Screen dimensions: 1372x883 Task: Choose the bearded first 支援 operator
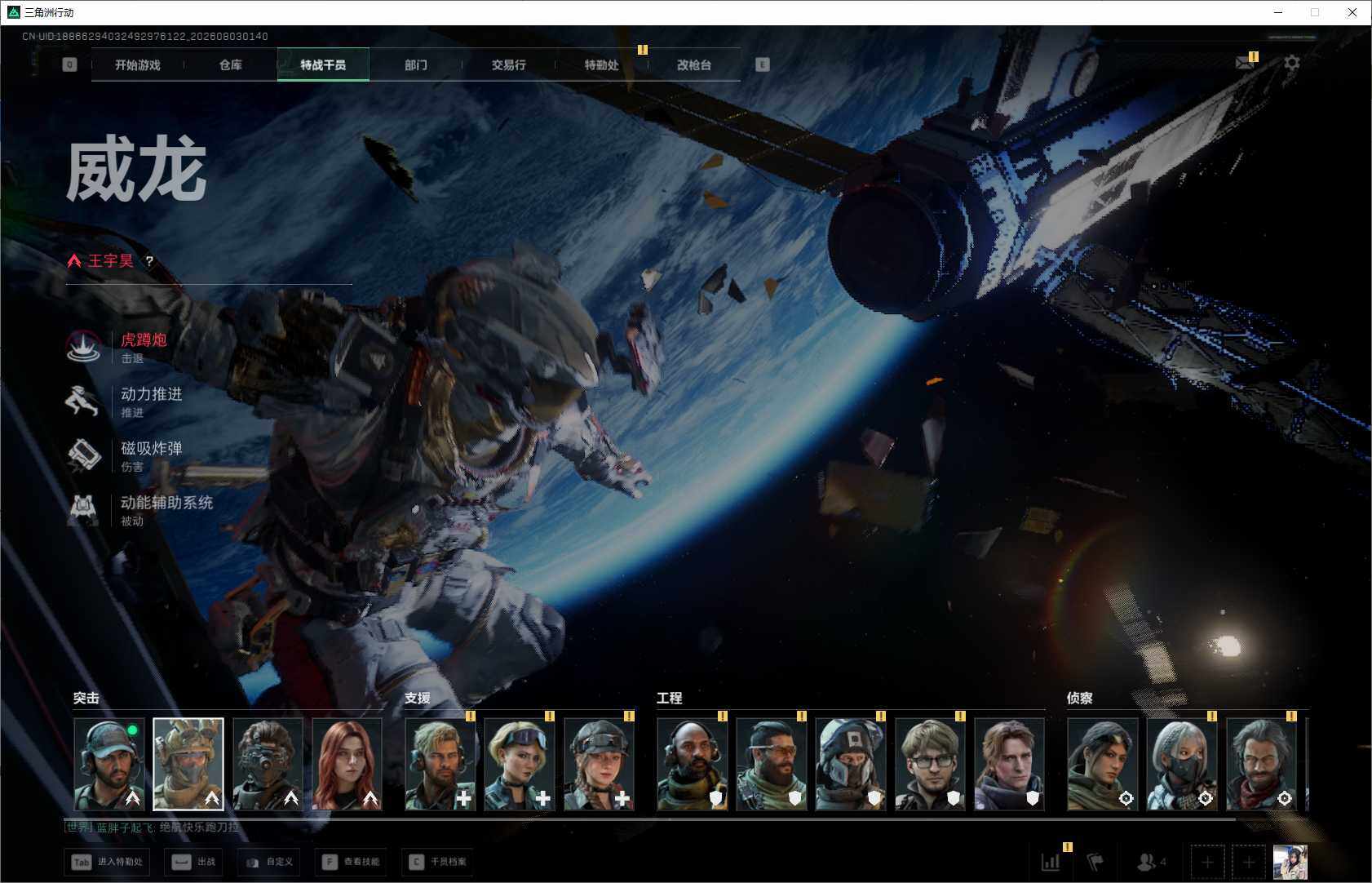440,764
